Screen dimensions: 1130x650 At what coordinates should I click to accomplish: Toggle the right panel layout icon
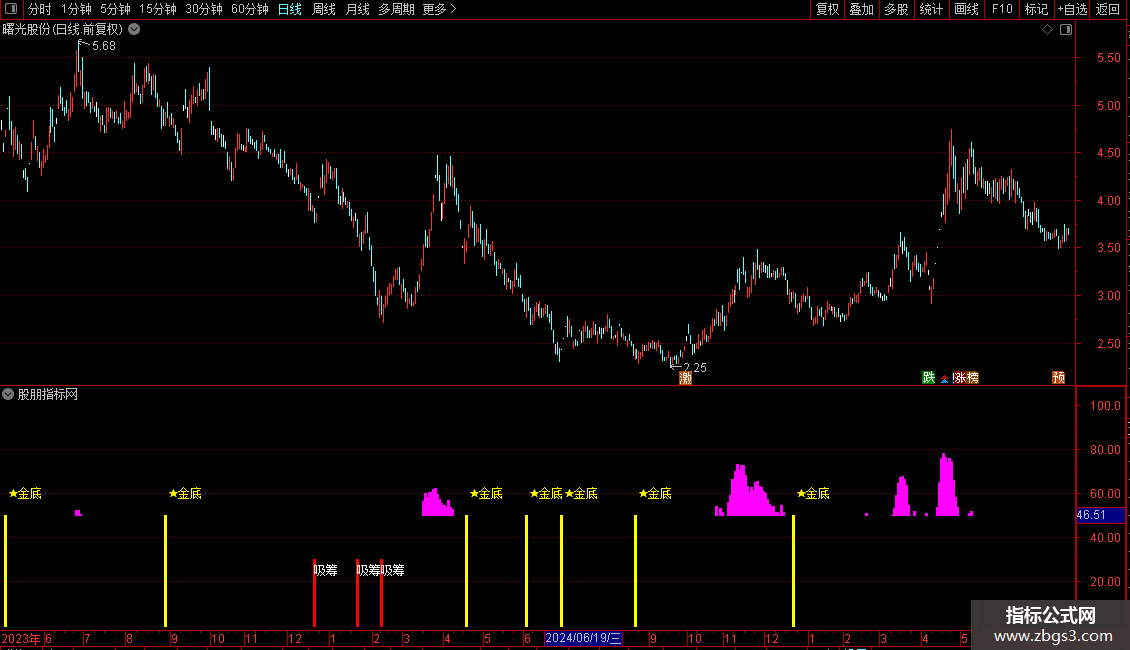[x=1067, y=30]
